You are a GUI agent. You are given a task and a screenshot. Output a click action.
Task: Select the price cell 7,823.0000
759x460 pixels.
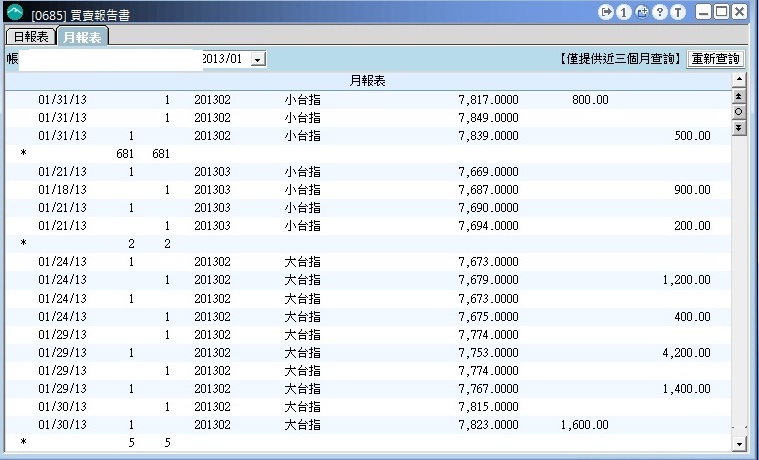tap(488, 425)
